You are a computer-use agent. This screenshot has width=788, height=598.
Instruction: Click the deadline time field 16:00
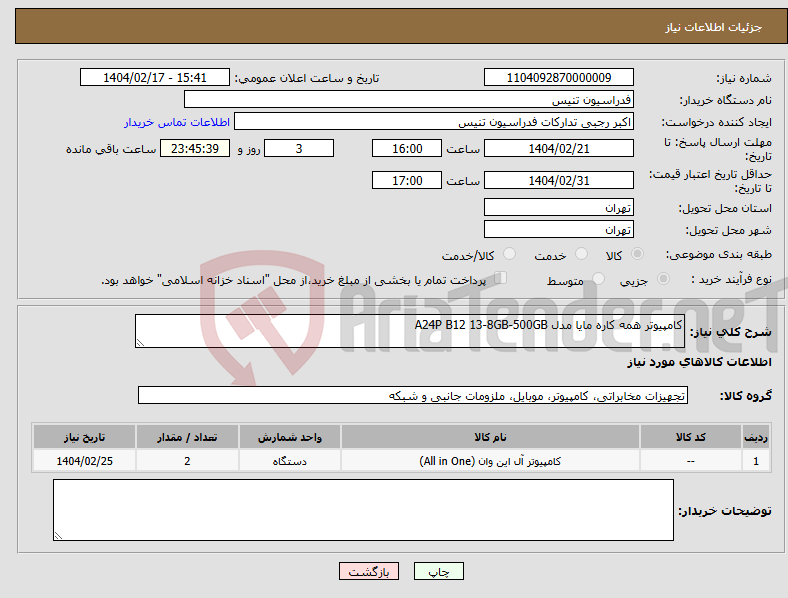point(407,149)
